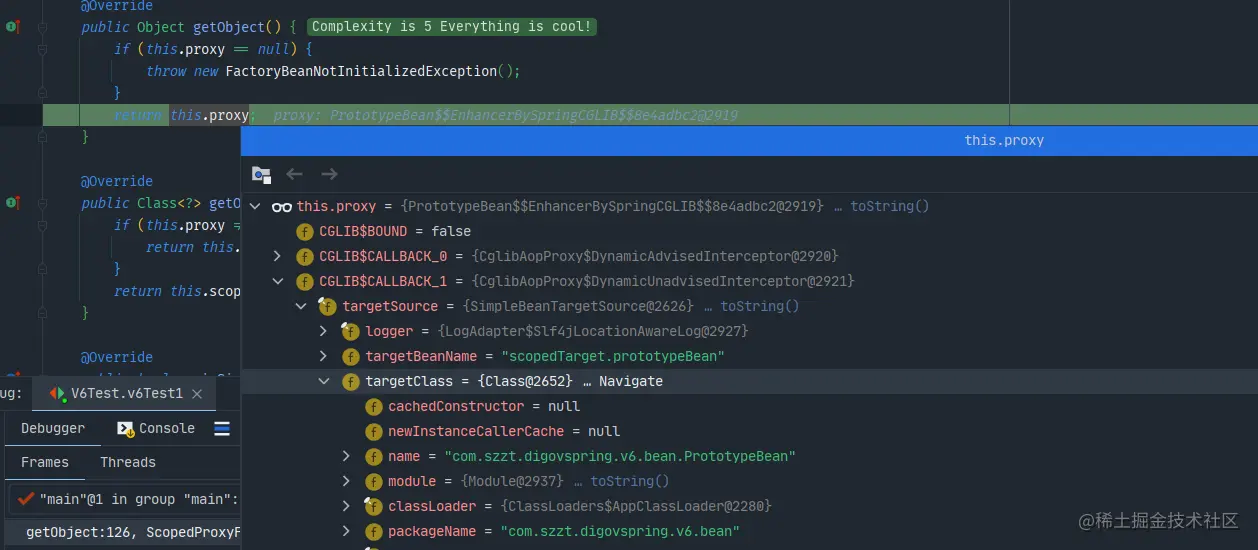Click the glasses watch icon beside this.proxy
The image size is (1258, 550).
point(282,206)
